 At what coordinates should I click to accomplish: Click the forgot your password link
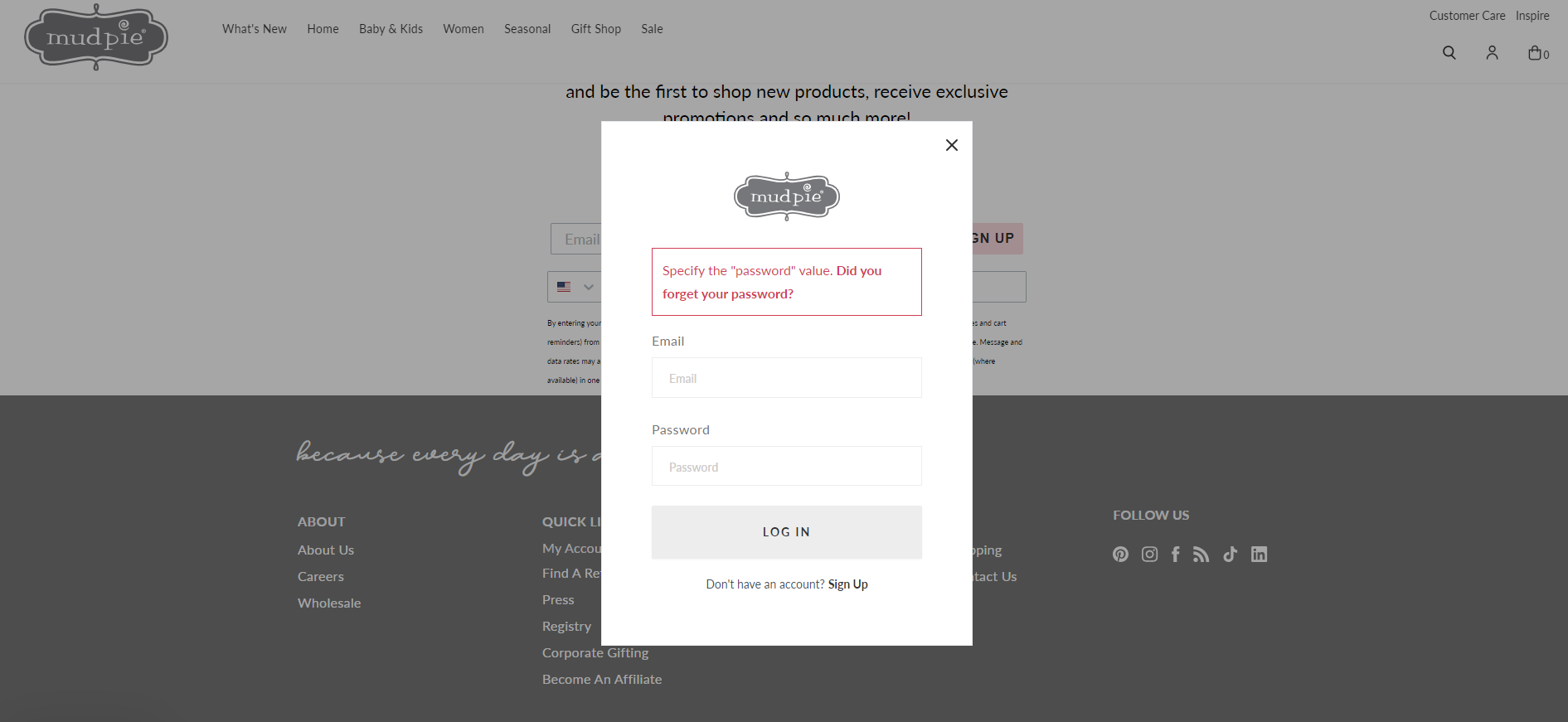[x=728, y=294]
